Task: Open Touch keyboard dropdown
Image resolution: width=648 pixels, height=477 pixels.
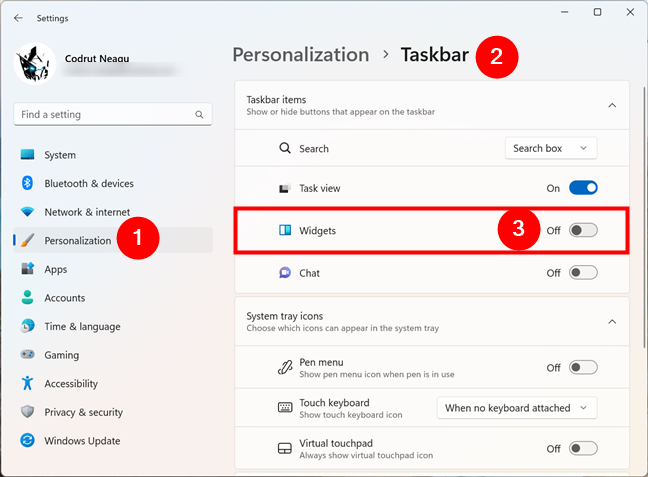Action: (x=517, y=408)
